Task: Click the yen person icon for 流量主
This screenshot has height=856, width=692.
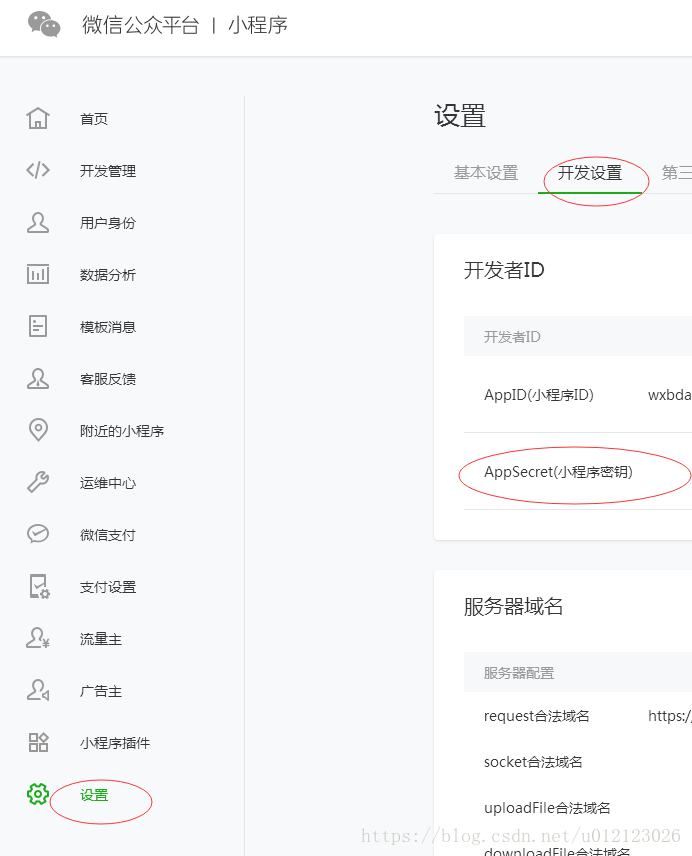Action: 38,638
